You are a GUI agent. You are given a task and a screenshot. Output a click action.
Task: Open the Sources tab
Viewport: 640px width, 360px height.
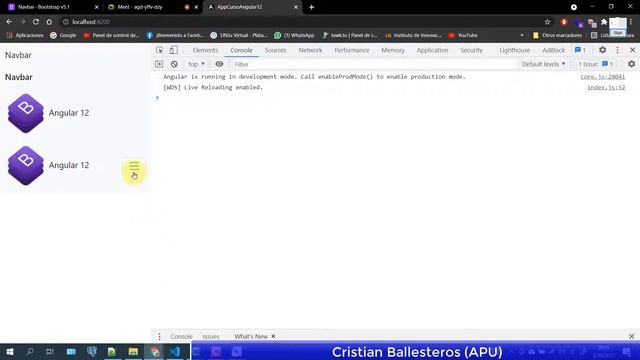tap(275, 50)
